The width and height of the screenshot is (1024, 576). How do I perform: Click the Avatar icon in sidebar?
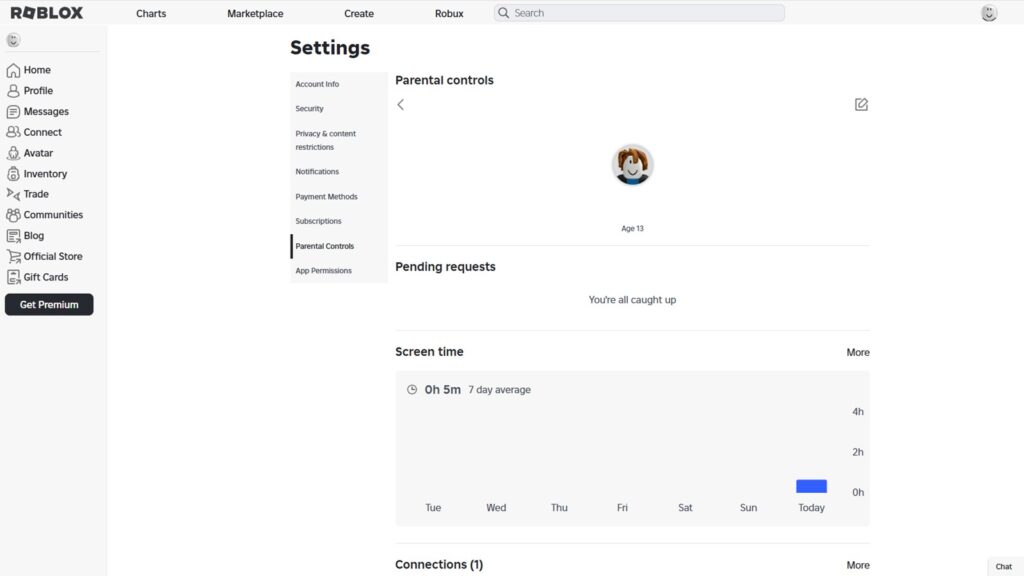[13, 153]
